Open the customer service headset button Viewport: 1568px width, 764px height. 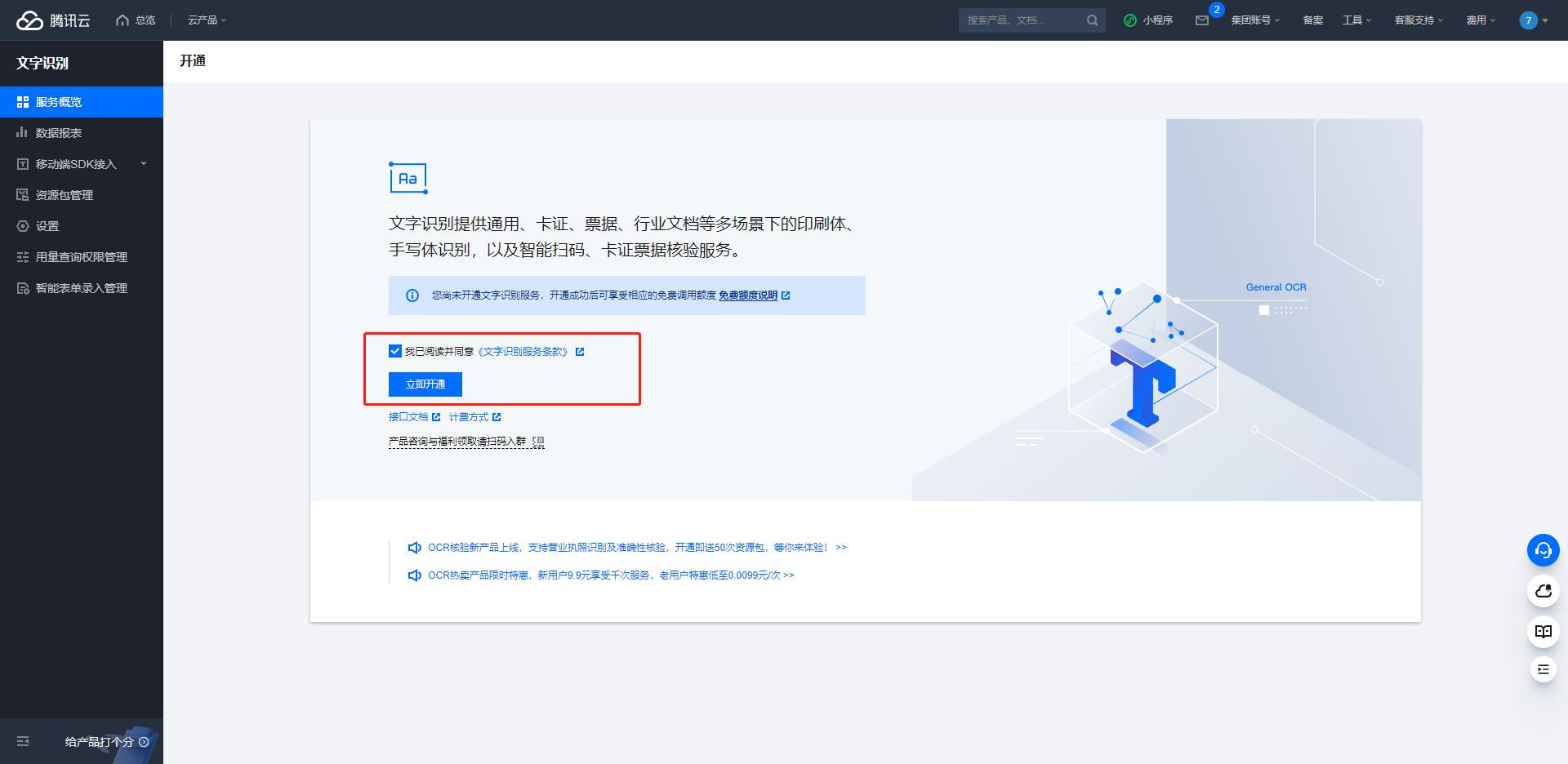[1543, 550]
